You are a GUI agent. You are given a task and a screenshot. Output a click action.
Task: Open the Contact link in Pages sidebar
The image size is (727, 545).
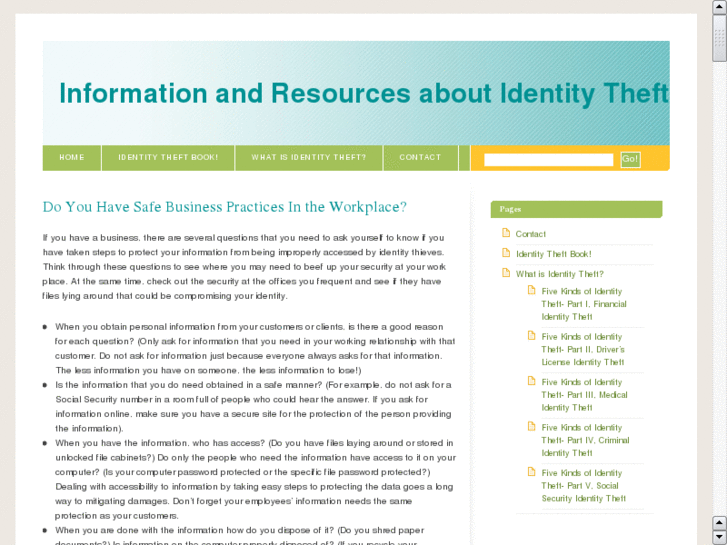coord(530,234)
